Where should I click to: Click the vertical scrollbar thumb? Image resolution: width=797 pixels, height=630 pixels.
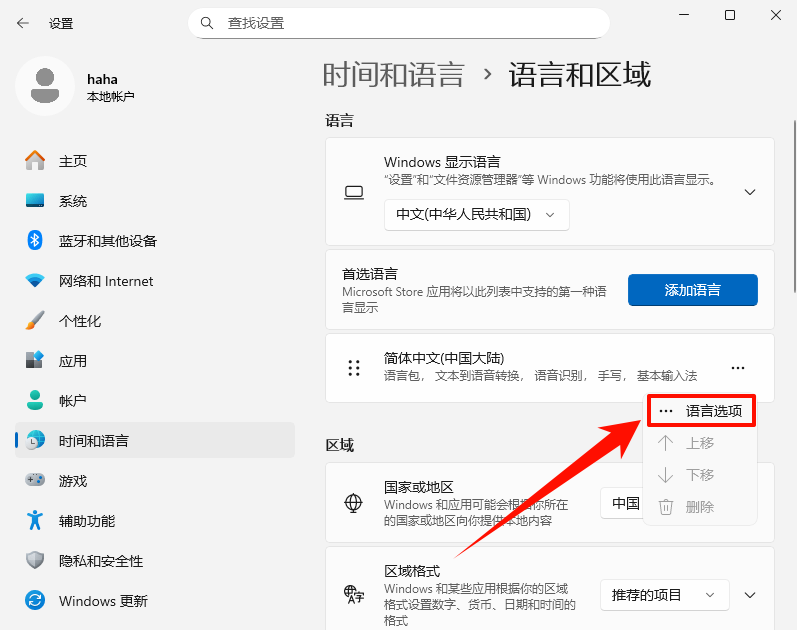(794, 206)
